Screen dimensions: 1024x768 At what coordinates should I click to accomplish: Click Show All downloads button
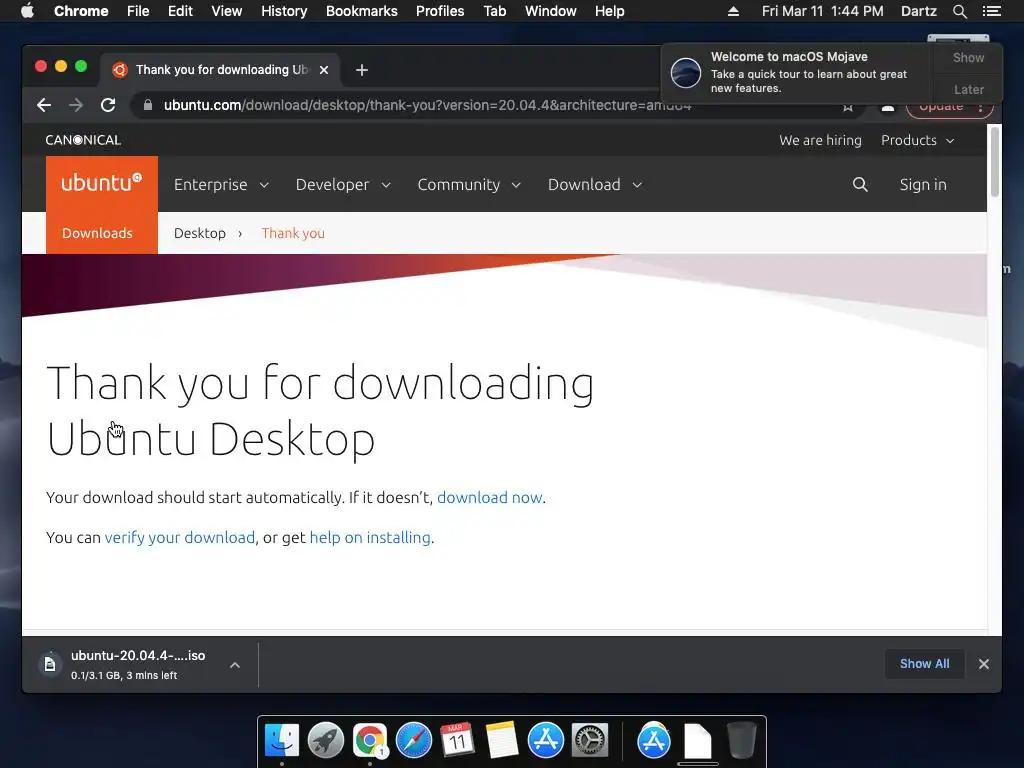924,664
